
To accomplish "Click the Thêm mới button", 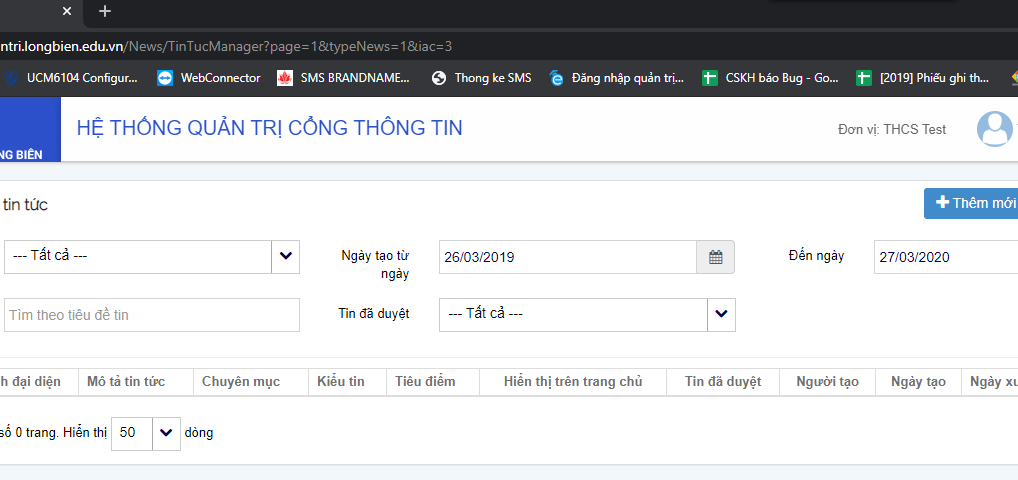I will point(974,203).
